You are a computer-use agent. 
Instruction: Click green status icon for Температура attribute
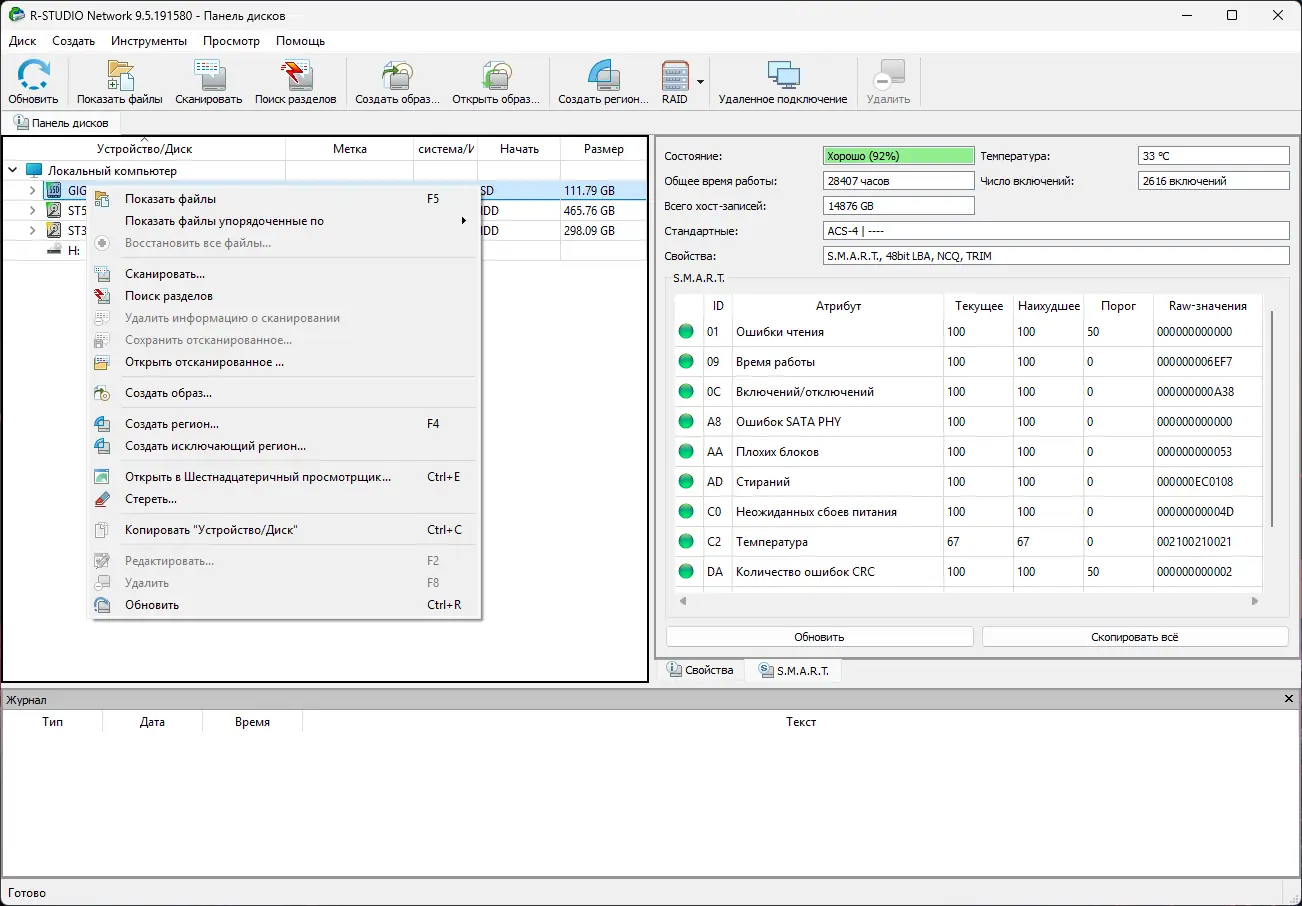[686, 542]
